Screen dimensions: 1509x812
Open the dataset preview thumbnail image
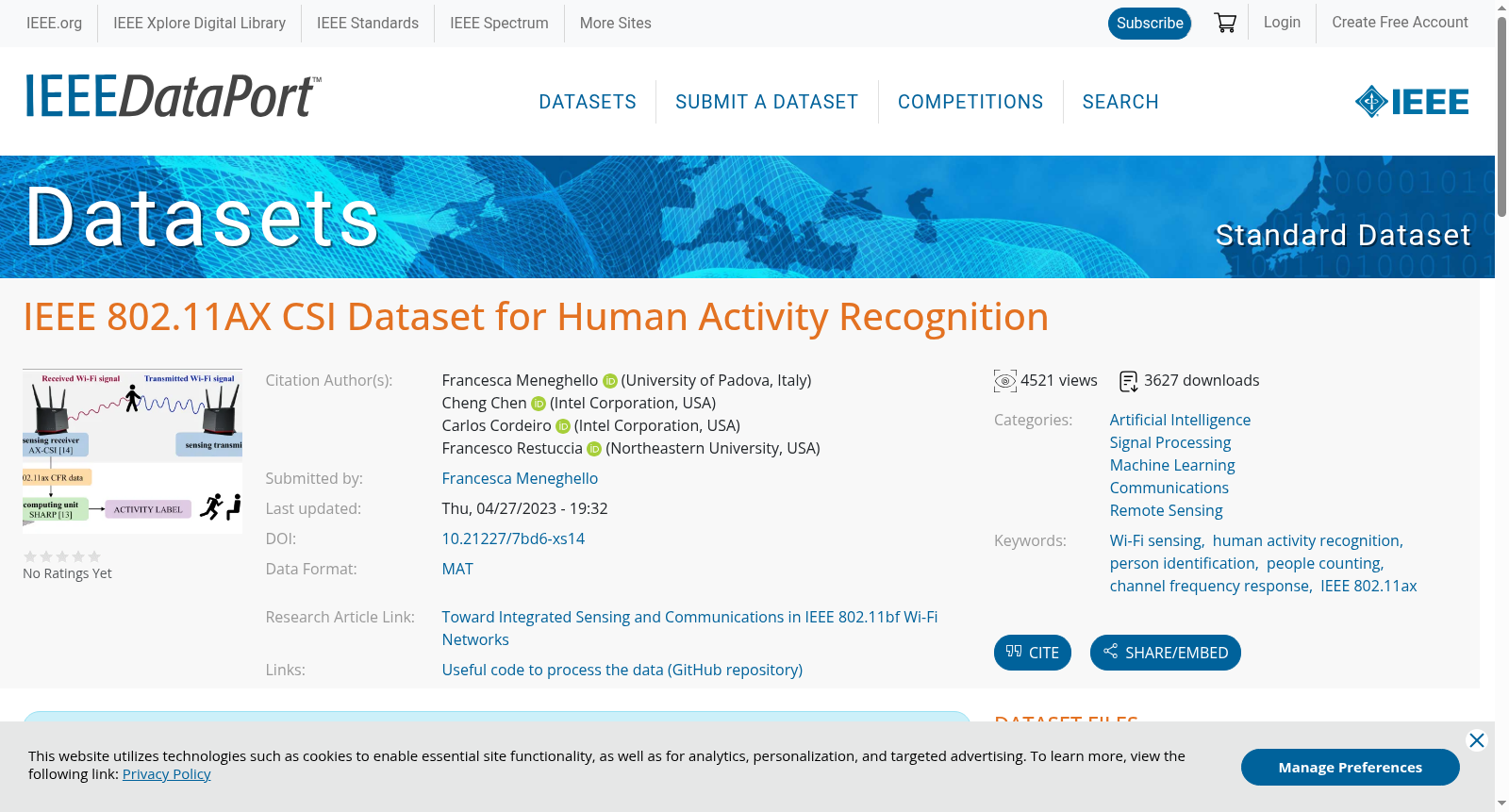132,451
